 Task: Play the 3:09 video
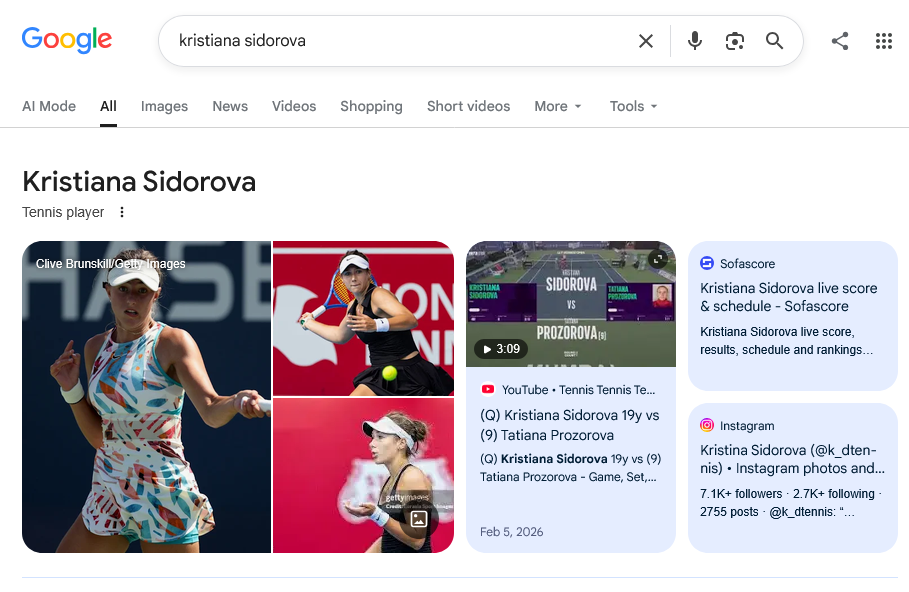501,349
